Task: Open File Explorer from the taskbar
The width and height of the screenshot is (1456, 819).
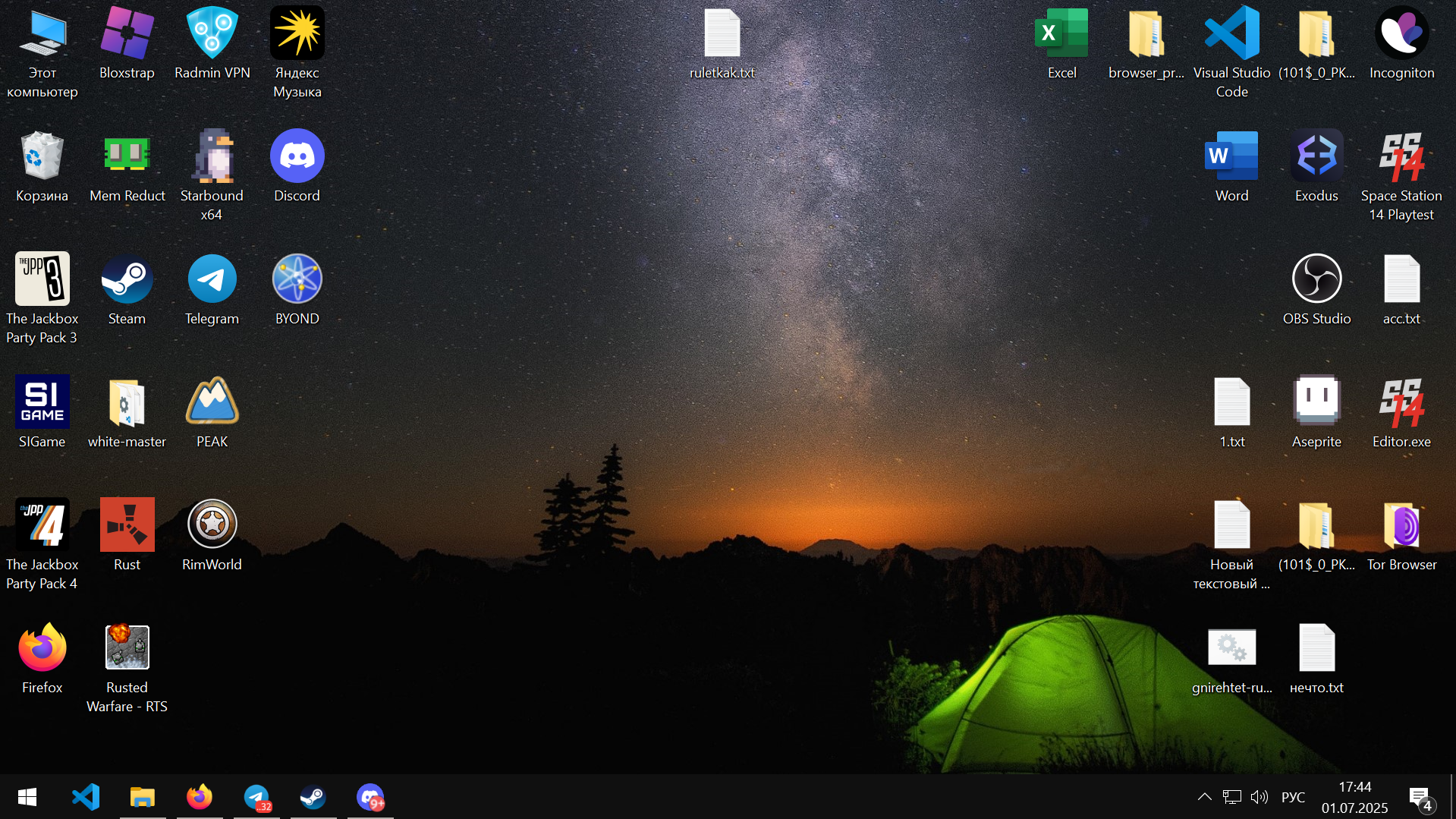Action: click(x=143, y=797)
